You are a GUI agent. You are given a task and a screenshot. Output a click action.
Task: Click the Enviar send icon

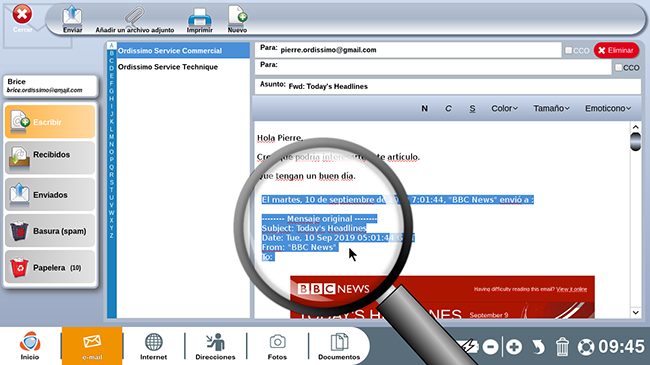(72, 19)
